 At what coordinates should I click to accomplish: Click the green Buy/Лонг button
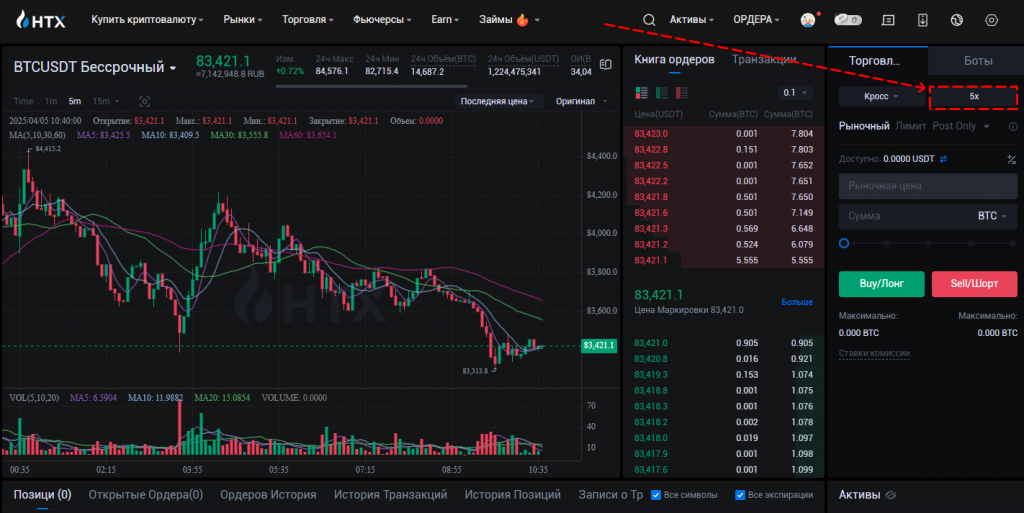(x=881, y=284)
